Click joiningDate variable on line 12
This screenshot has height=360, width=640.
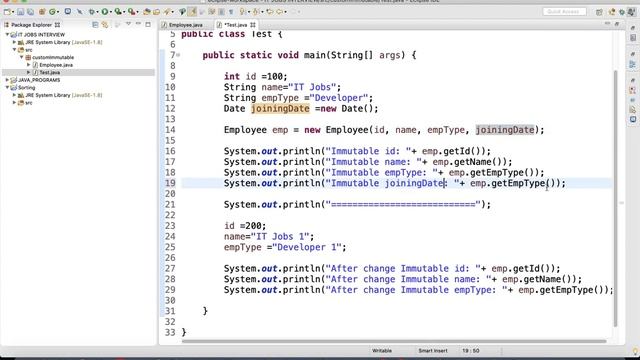point(280,109)
